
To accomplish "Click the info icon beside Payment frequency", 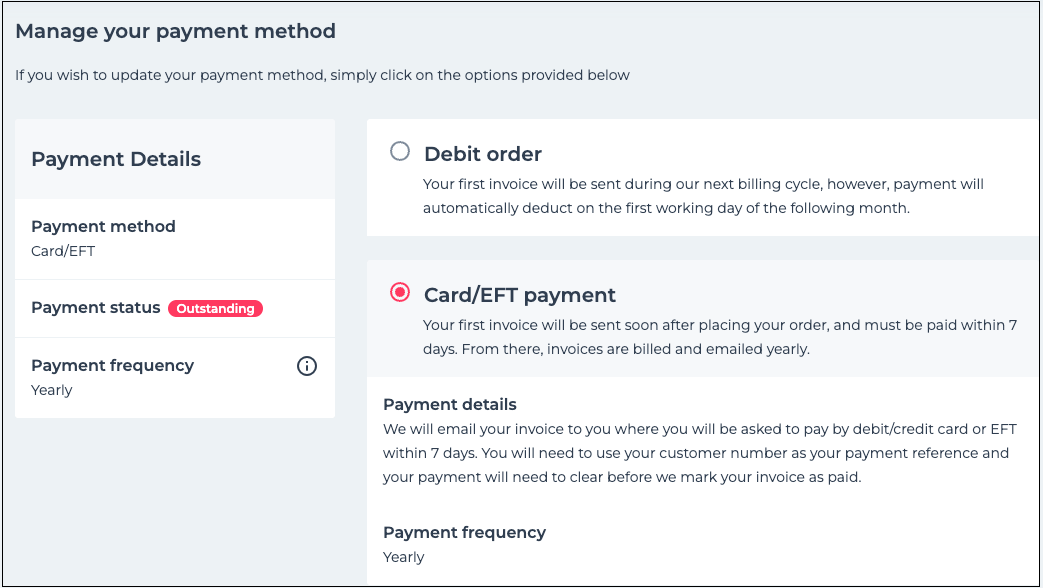I will tap(307, 366).
